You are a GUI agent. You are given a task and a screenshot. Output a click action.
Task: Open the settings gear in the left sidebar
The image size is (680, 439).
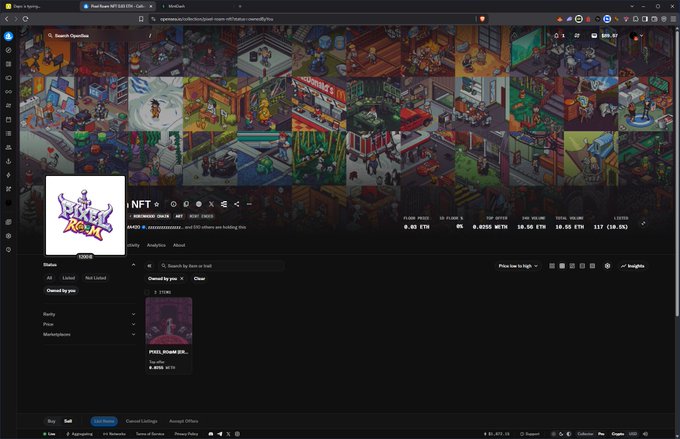(8, 236)
